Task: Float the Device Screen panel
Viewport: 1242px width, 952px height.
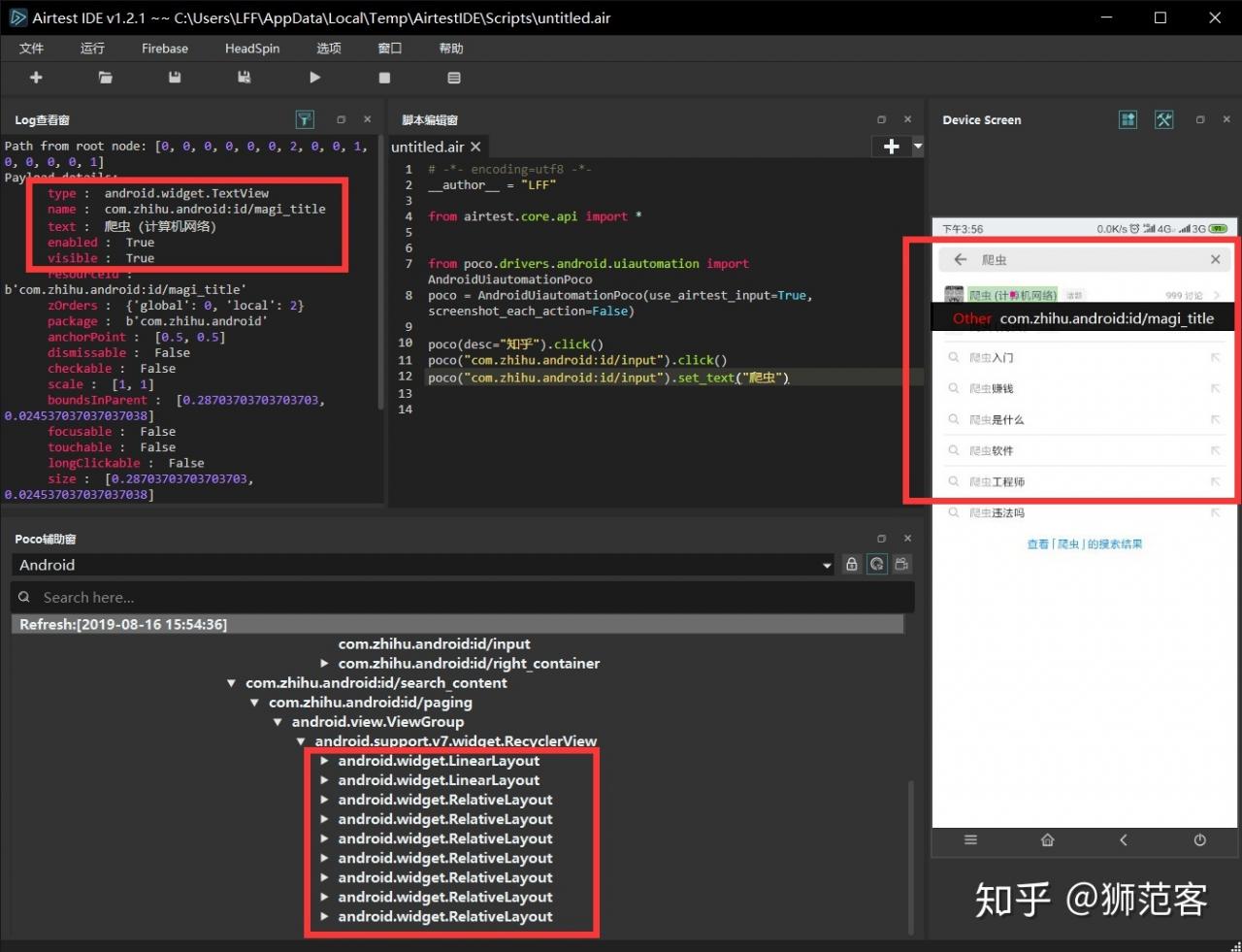Action: 1200,119
